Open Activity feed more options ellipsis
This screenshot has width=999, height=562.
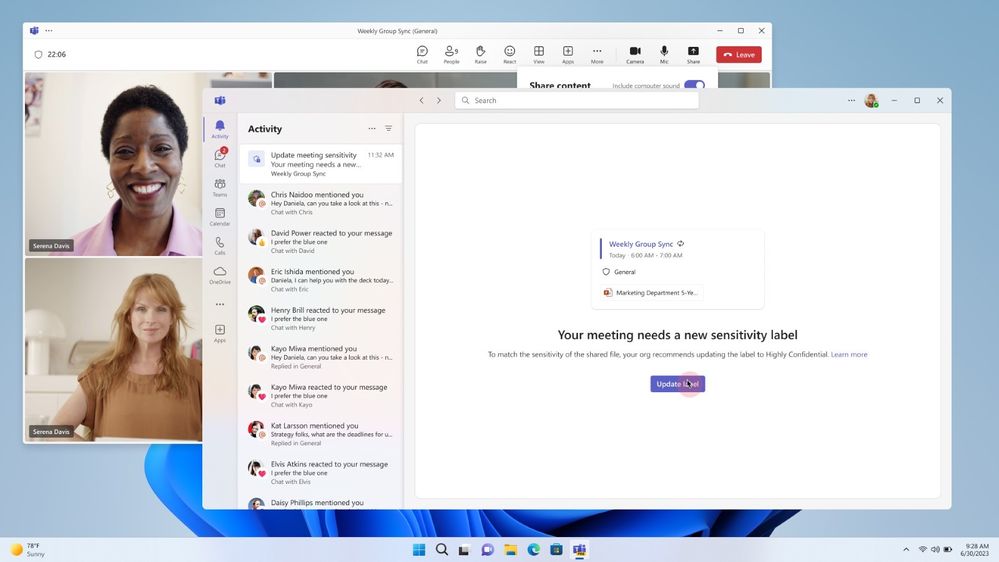click(x=371, y=129)
